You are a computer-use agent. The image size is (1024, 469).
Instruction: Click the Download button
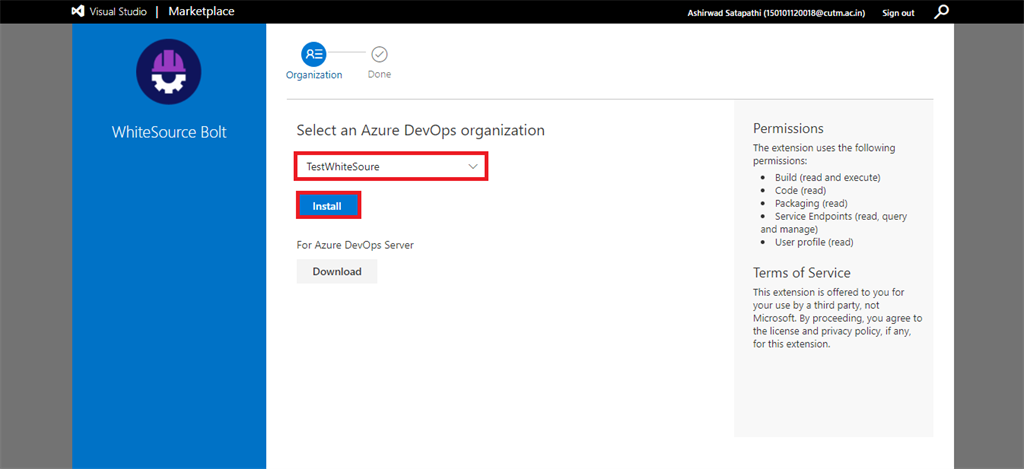click(x=337, y=271)
